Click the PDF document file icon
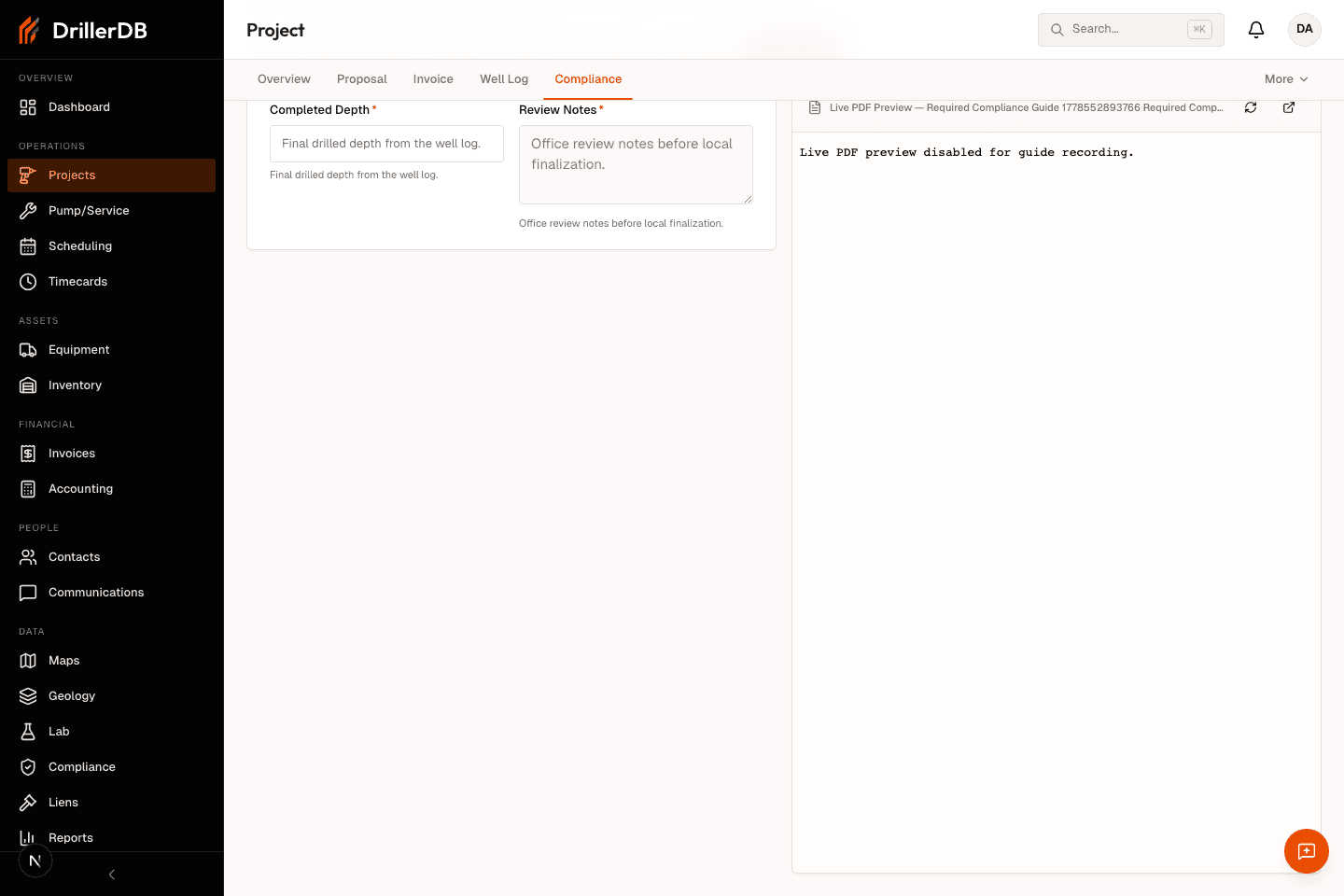 click(815, 107)
